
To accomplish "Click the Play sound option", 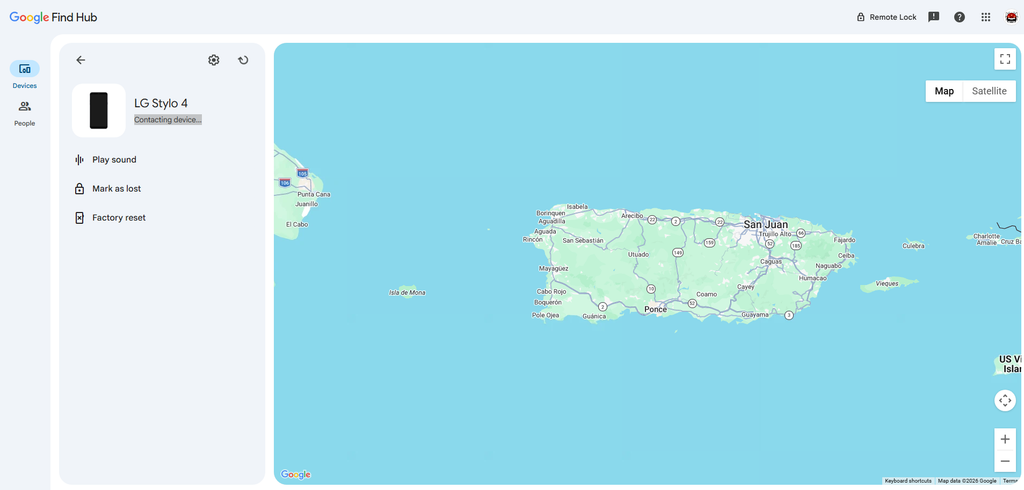I will [114, 159].
